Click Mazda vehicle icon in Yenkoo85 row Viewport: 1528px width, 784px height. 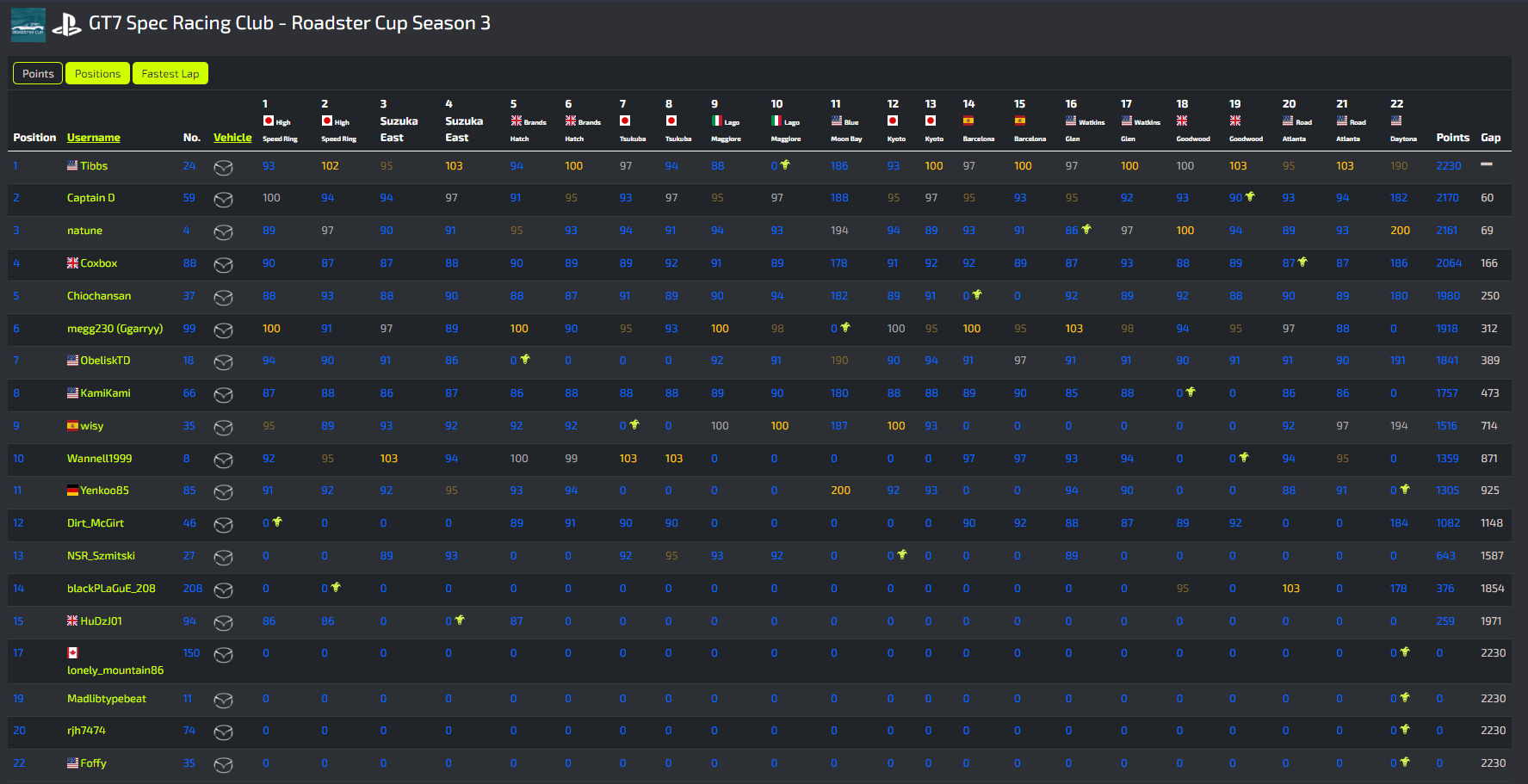224,492
